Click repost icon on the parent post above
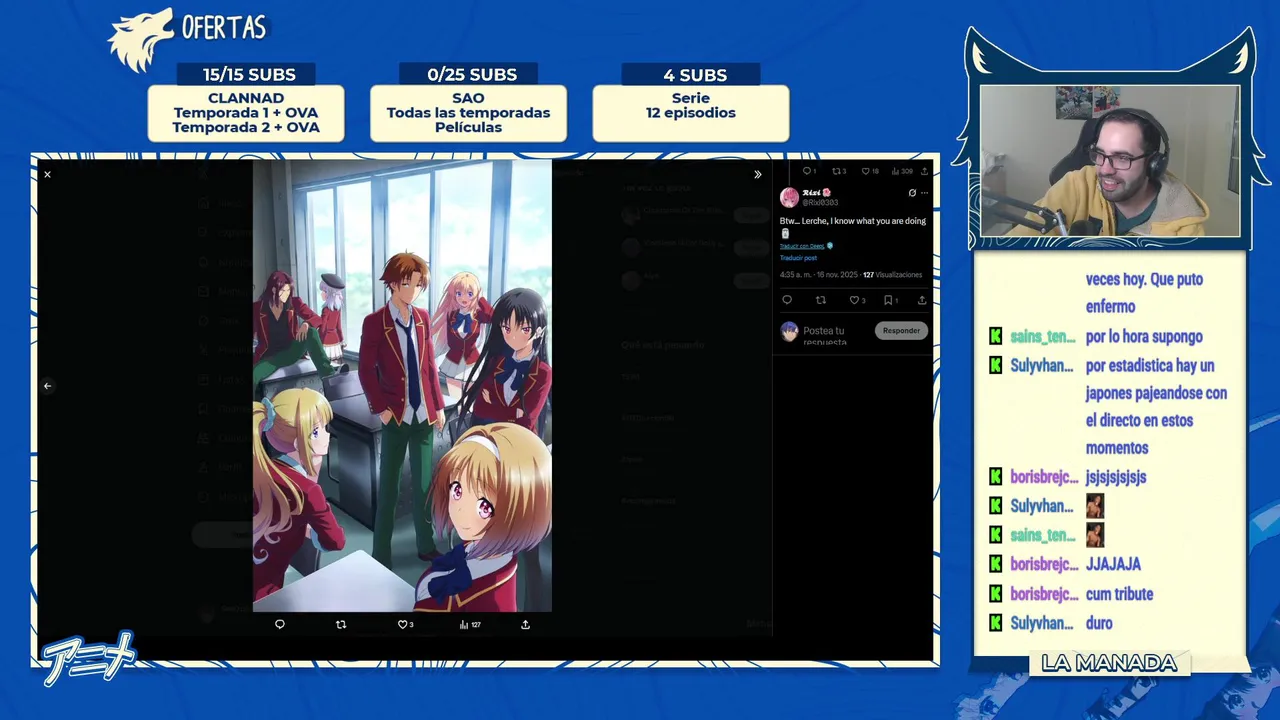 839,171
